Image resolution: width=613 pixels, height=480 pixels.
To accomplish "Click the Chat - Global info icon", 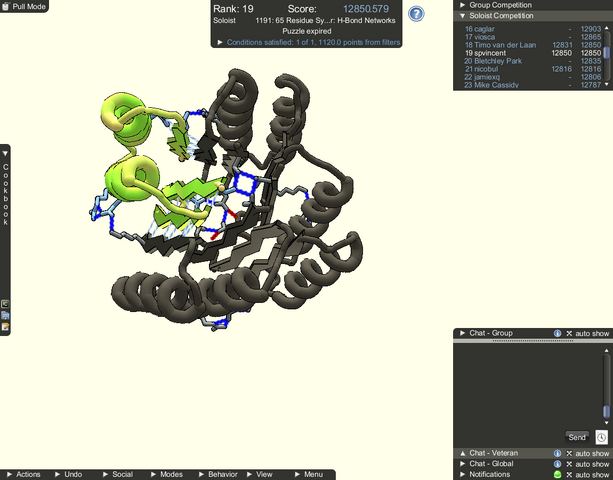I will click(557, 464).
